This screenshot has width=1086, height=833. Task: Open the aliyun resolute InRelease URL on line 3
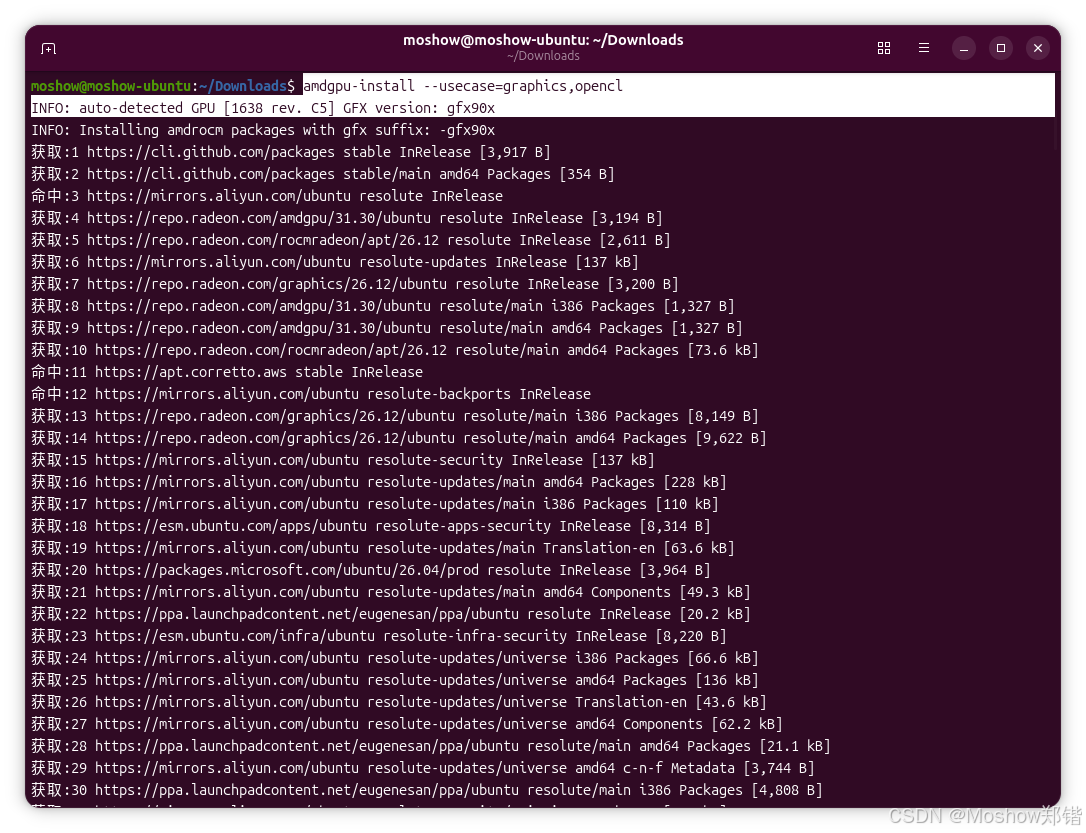pos(219,196)
